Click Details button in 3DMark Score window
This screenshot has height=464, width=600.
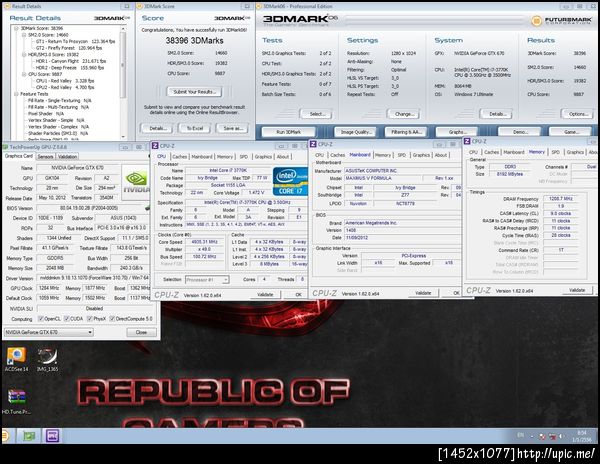157,128
